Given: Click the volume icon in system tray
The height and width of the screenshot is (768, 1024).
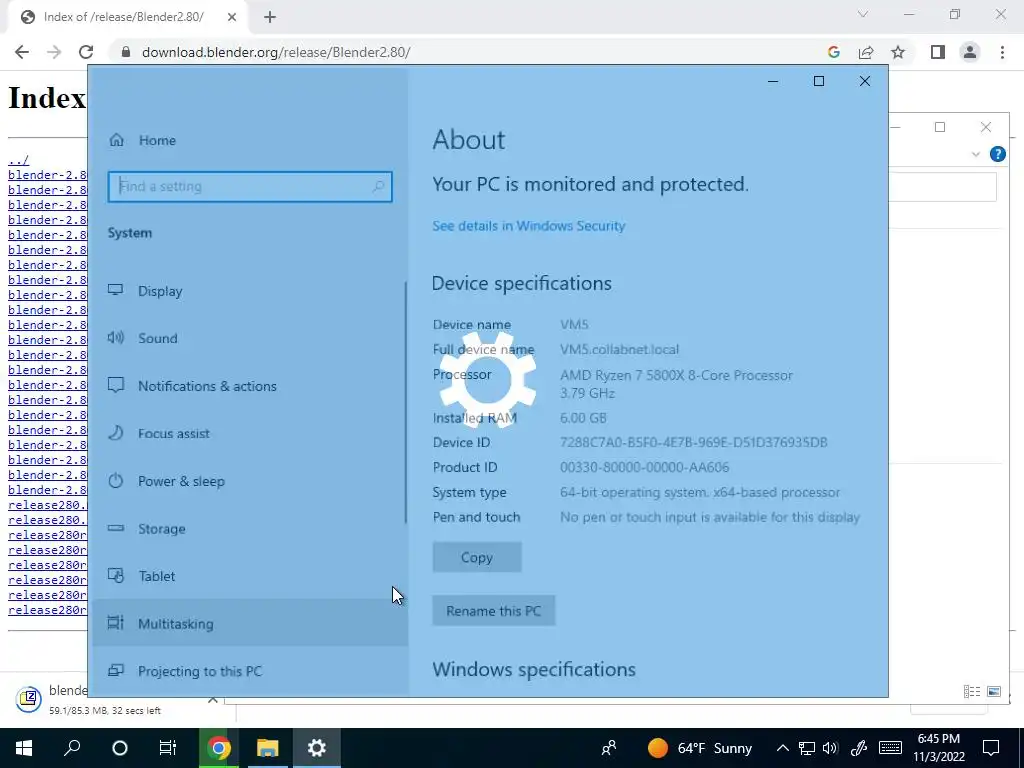Looking at the screenshot, I should (x=831, y=748).
